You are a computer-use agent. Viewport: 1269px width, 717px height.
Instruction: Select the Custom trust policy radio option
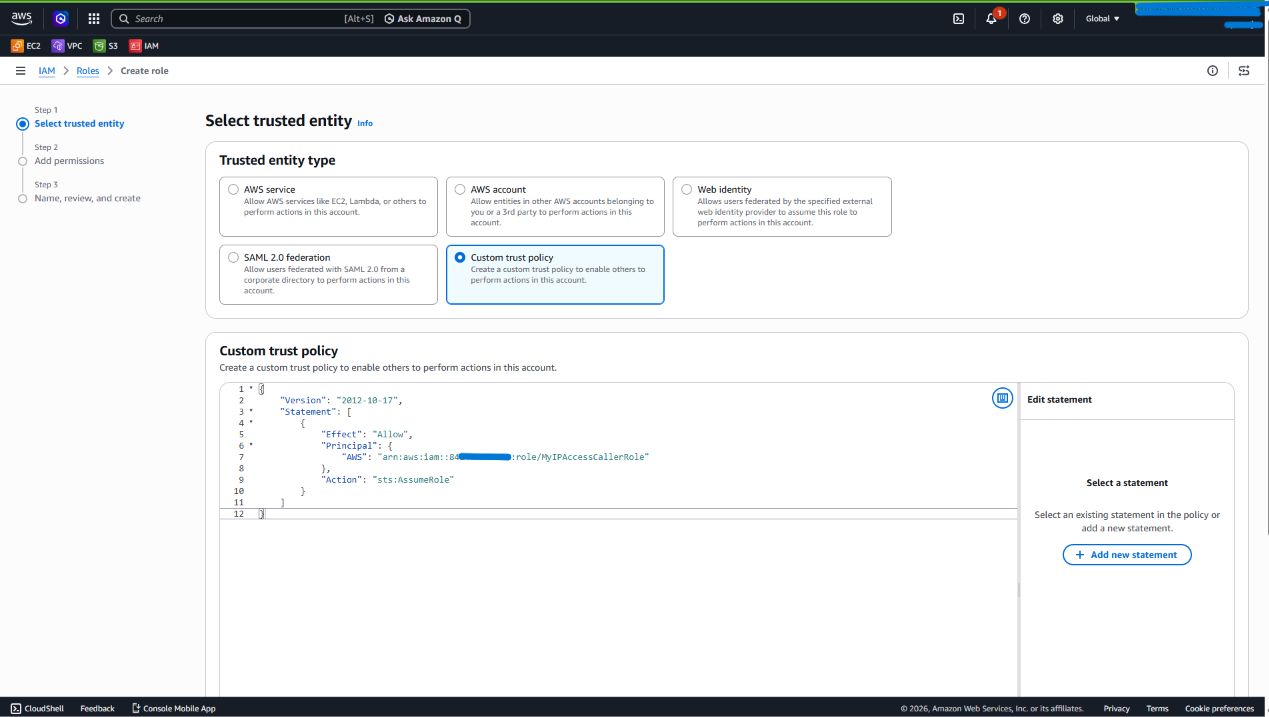pos(460,257)
